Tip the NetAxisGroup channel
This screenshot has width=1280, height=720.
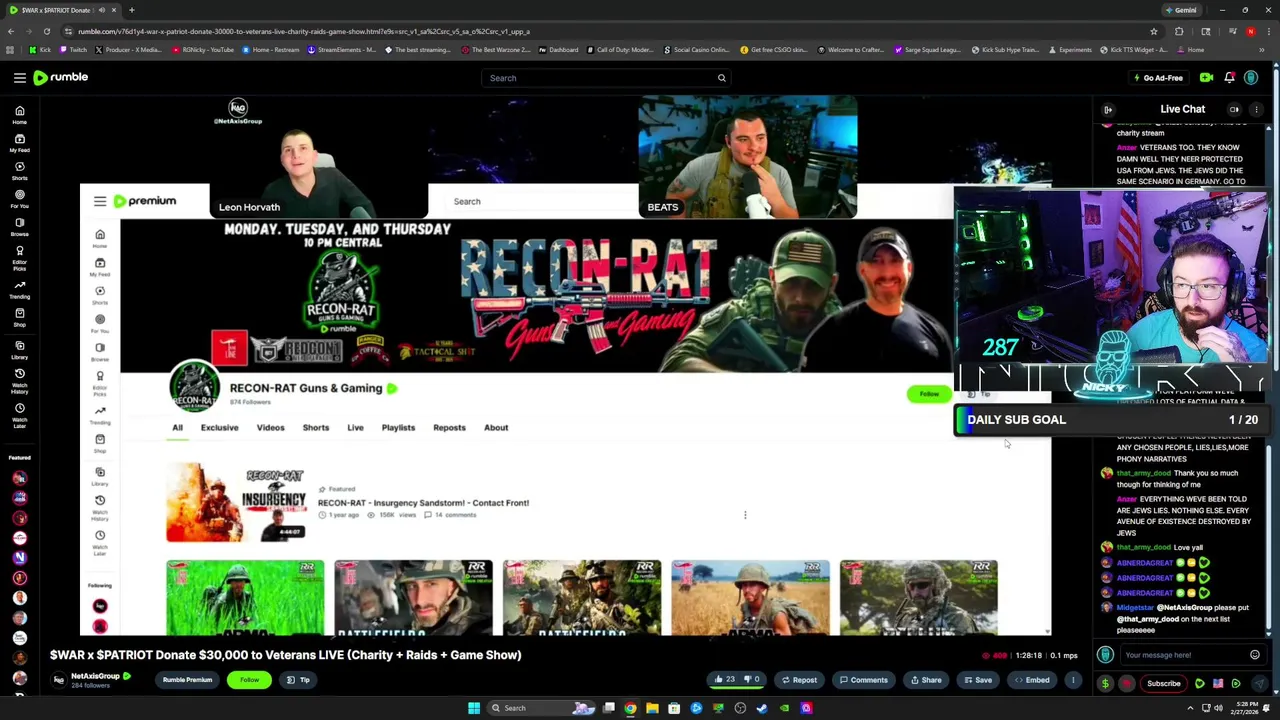point(298,680)
